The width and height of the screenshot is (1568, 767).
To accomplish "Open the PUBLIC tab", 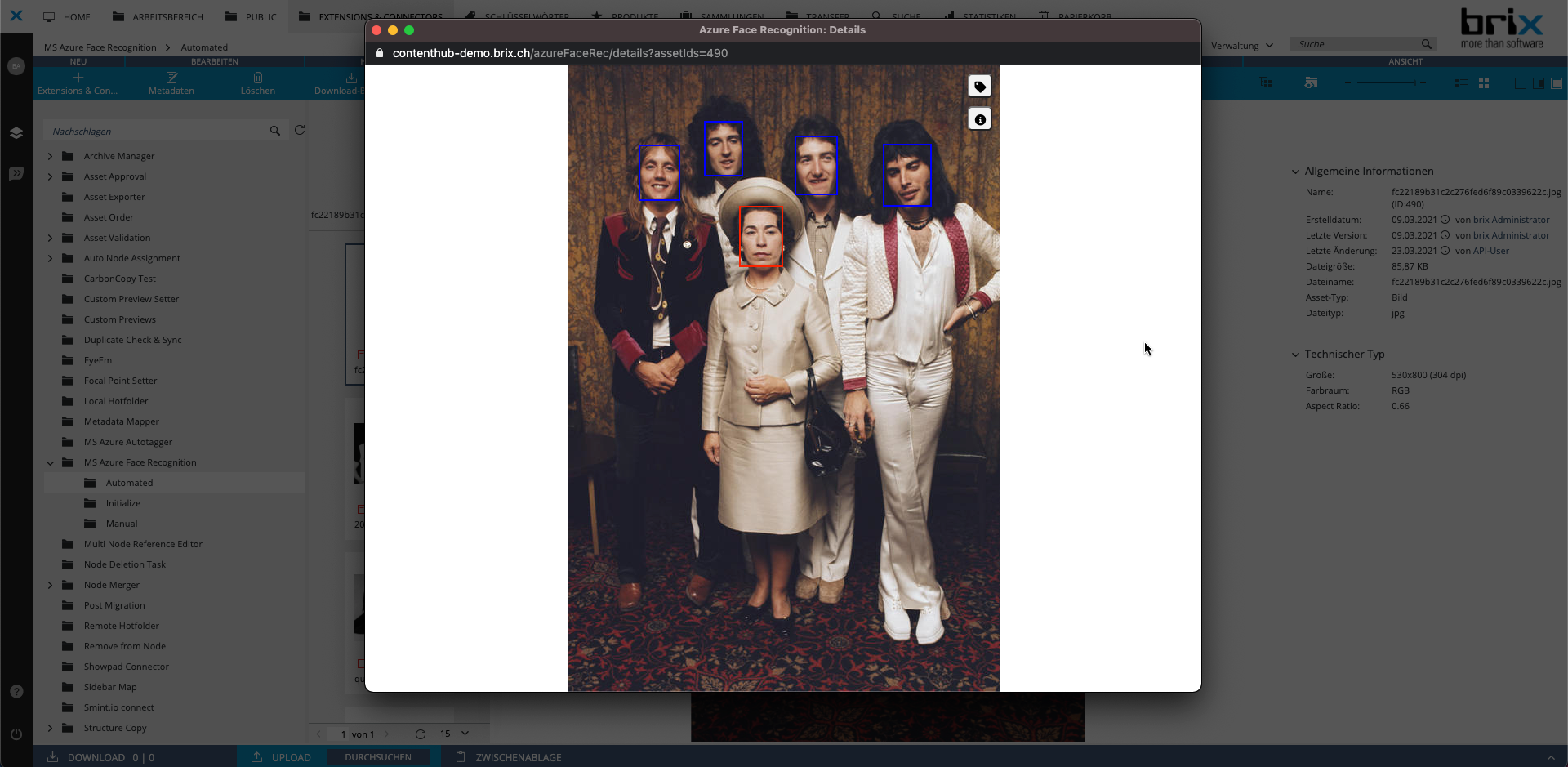I will (251, 16).
